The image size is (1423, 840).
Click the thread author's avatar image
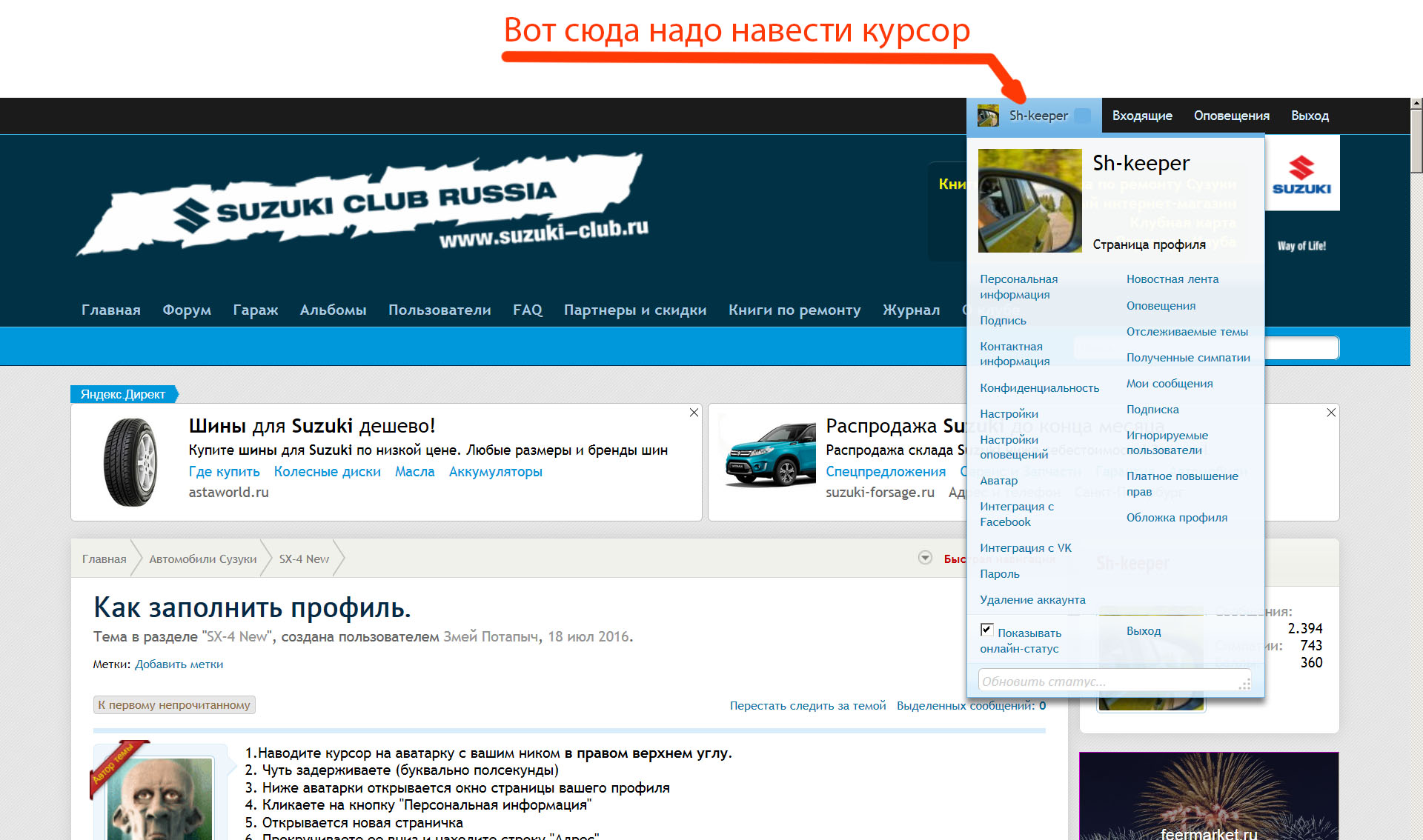[159, 799]
